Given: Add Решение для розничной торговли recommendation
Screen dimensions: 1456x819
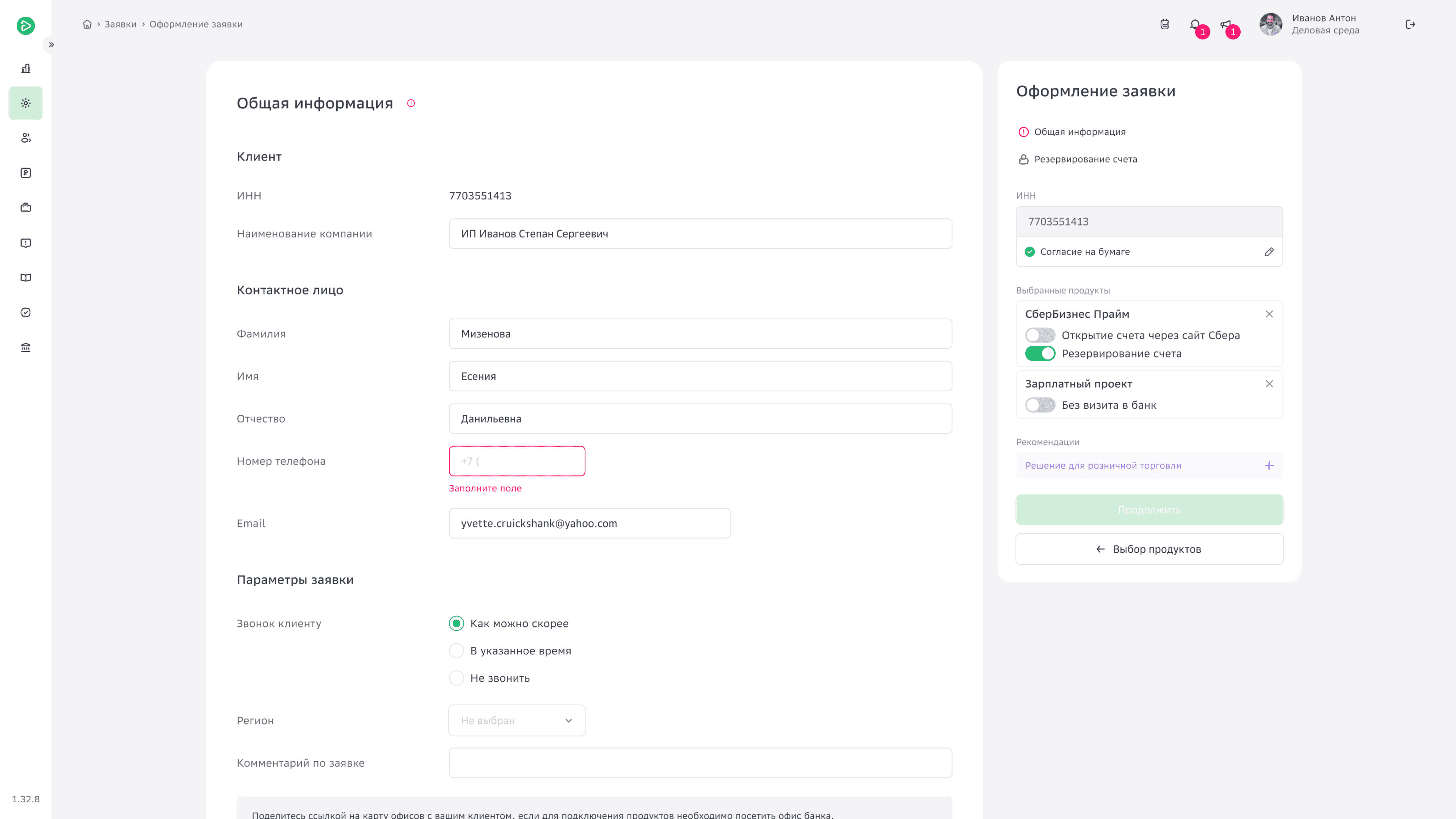Looking at the screenshot, I should pos(1269,466).
